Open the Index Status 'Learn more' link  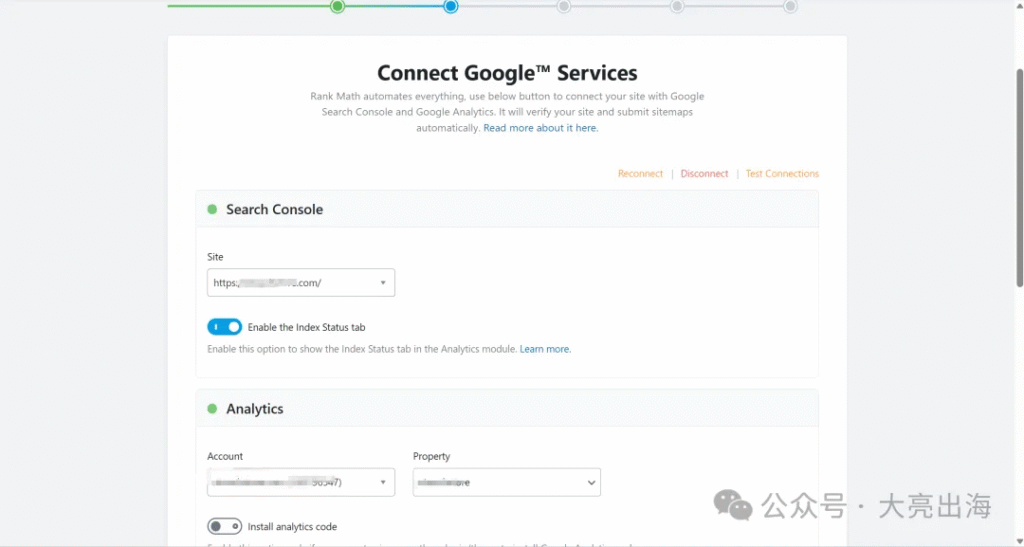point(545,349)
